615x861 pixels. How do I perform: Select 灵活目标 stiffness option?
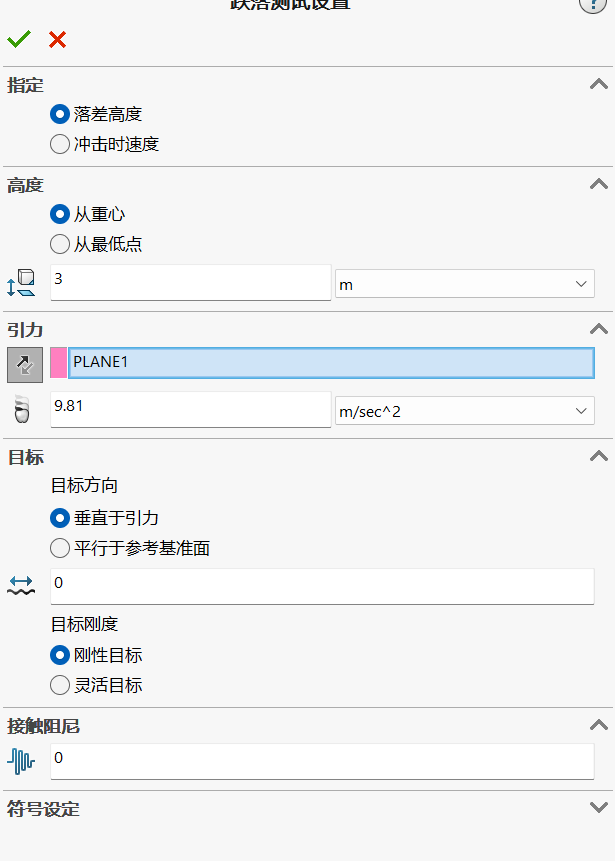[96, 685]
